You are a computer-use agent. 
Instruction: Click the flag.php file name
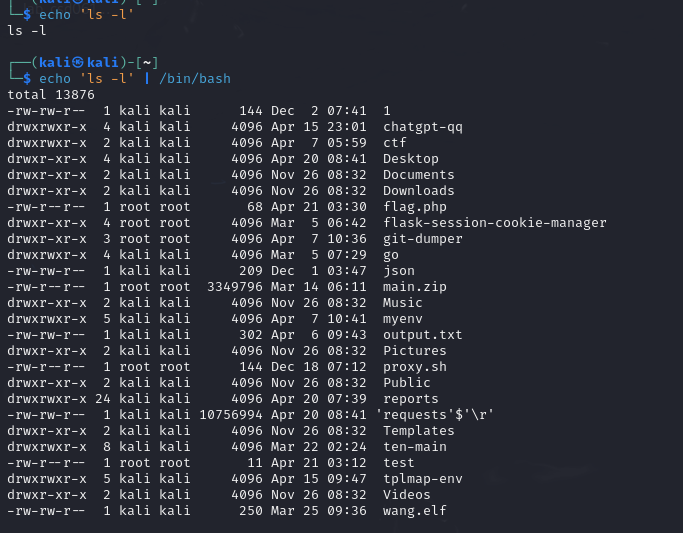(414, 207)
